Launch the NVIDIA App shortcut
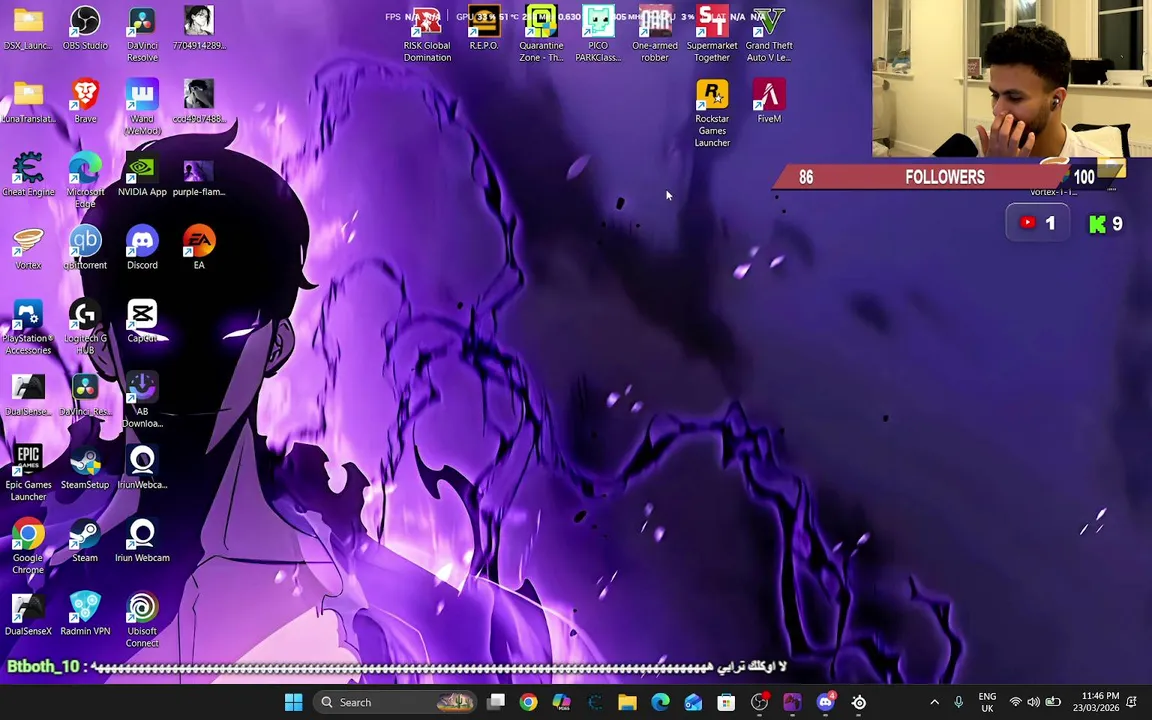 [x=143, y=175]
